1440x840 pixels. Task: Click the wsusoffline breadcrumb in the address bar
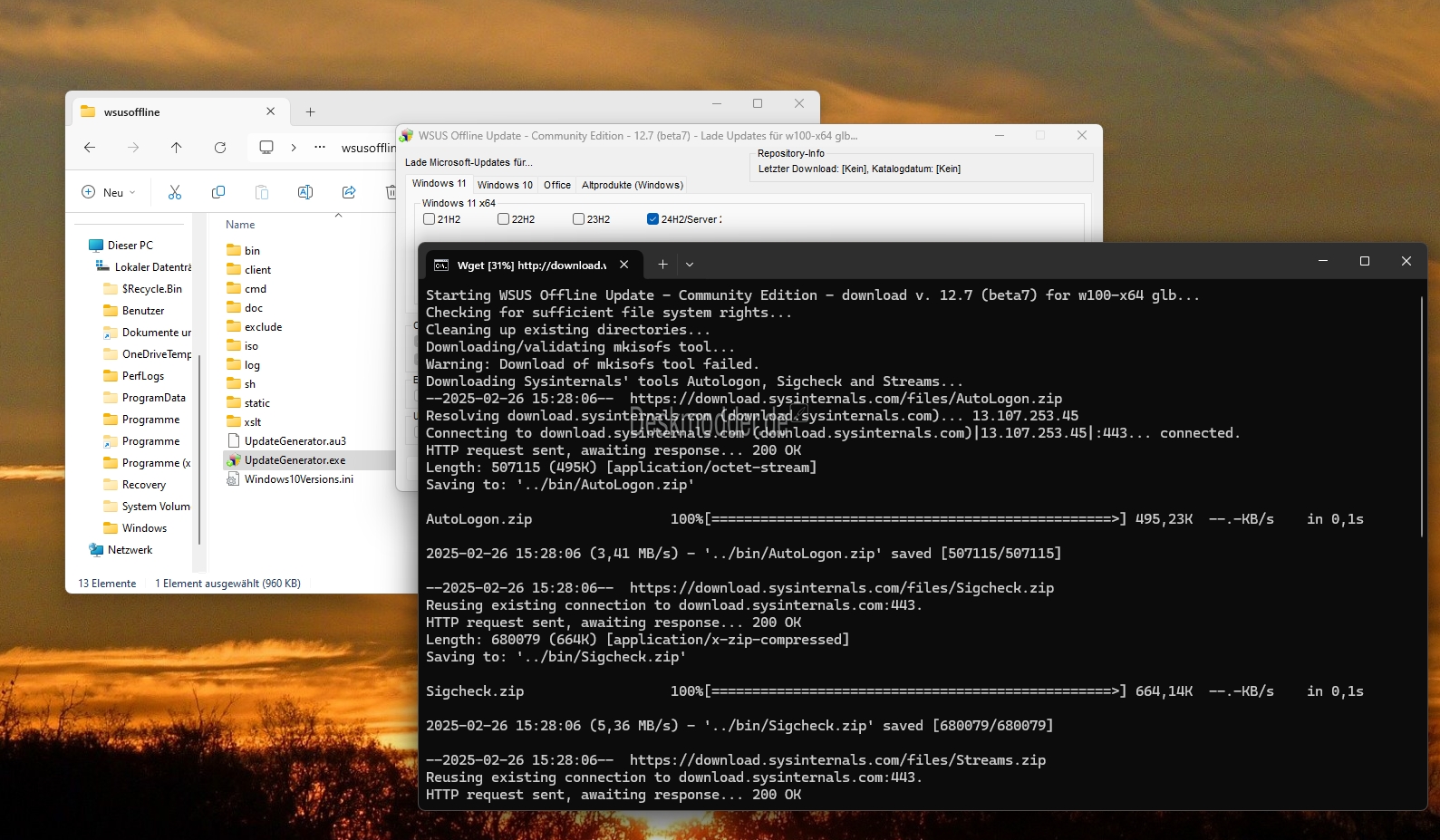(x=368, y=148)
